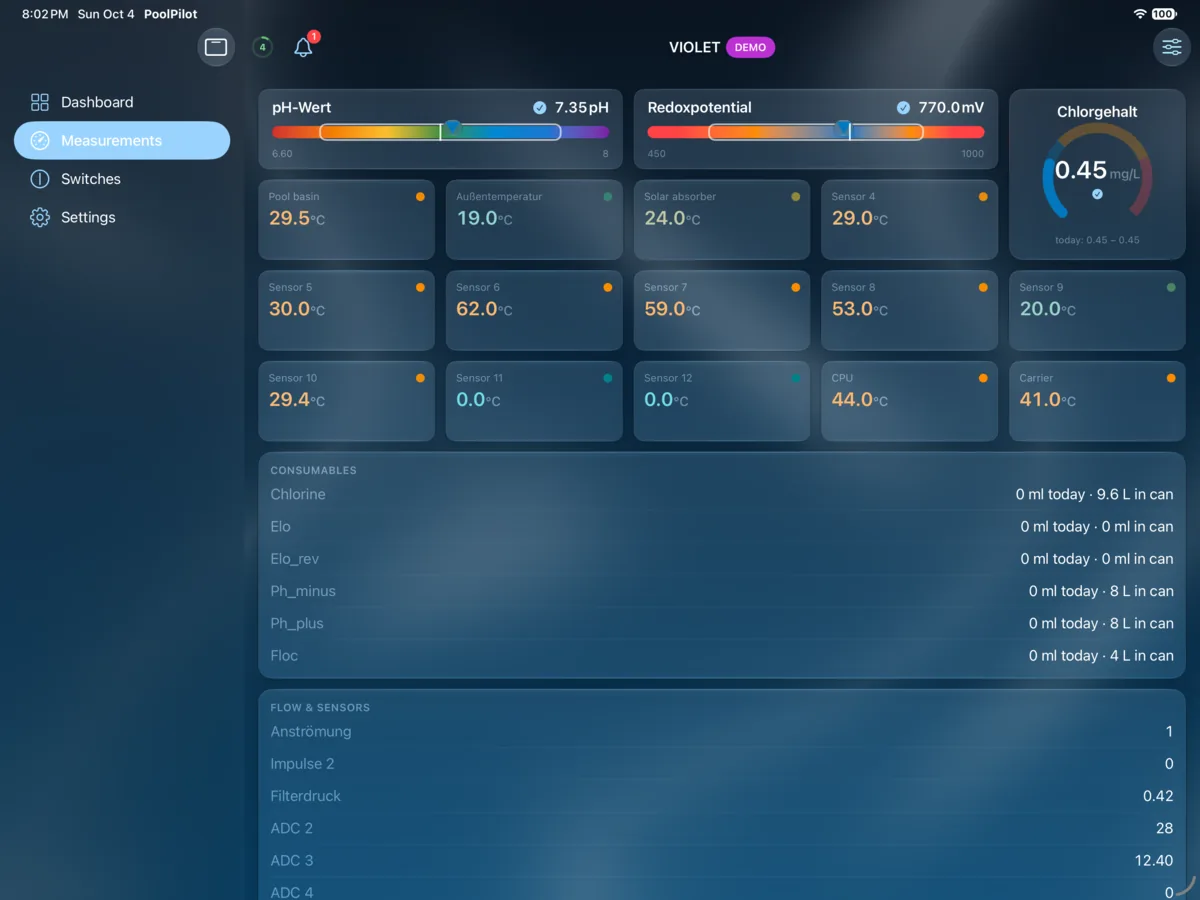The height and width of the screenshot is (900, 1200).
Task: Open the Sensor 12 card
Action: 722,401
